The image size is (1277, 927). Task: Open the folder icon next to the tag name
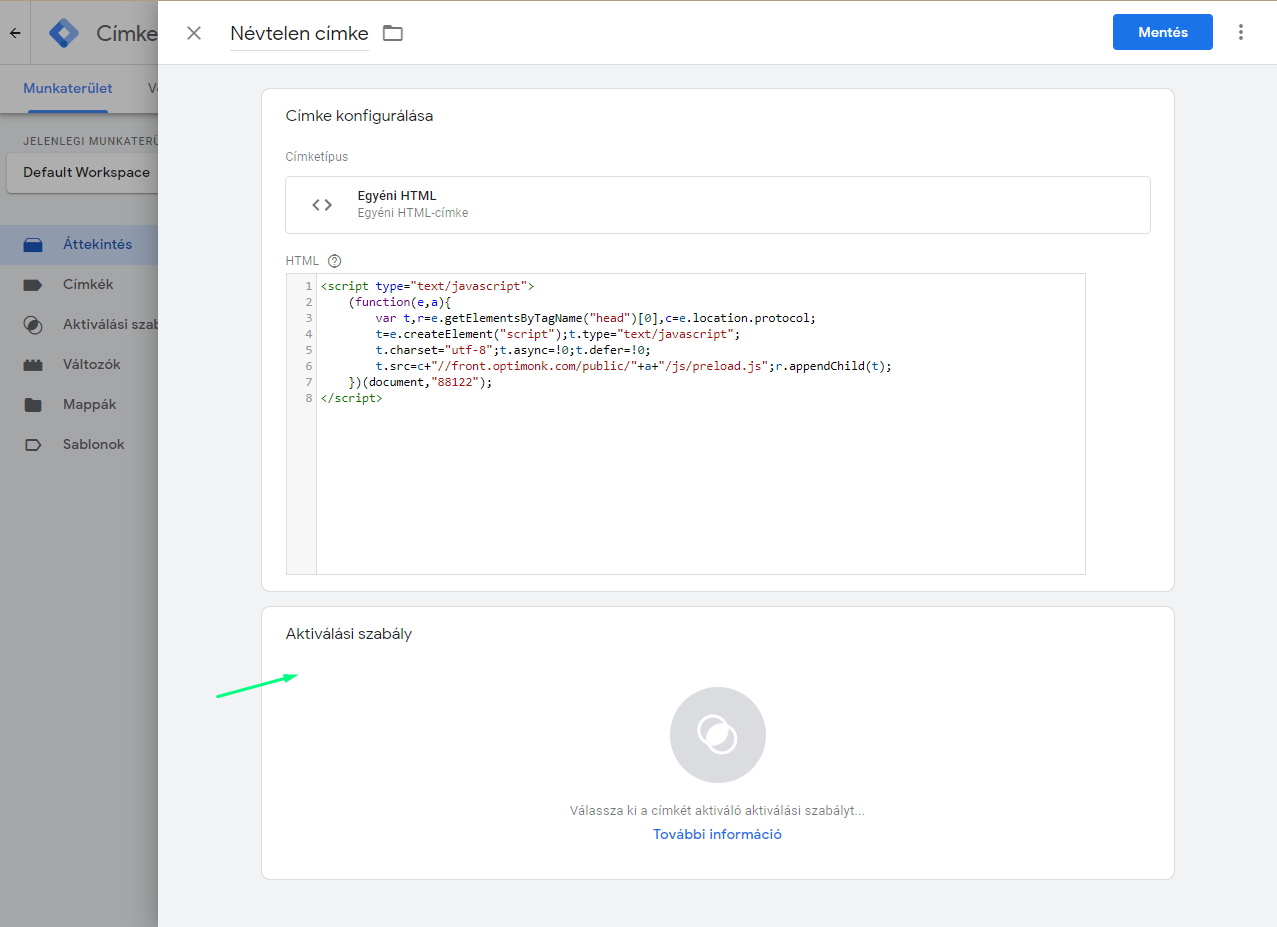tap(393, 33)
